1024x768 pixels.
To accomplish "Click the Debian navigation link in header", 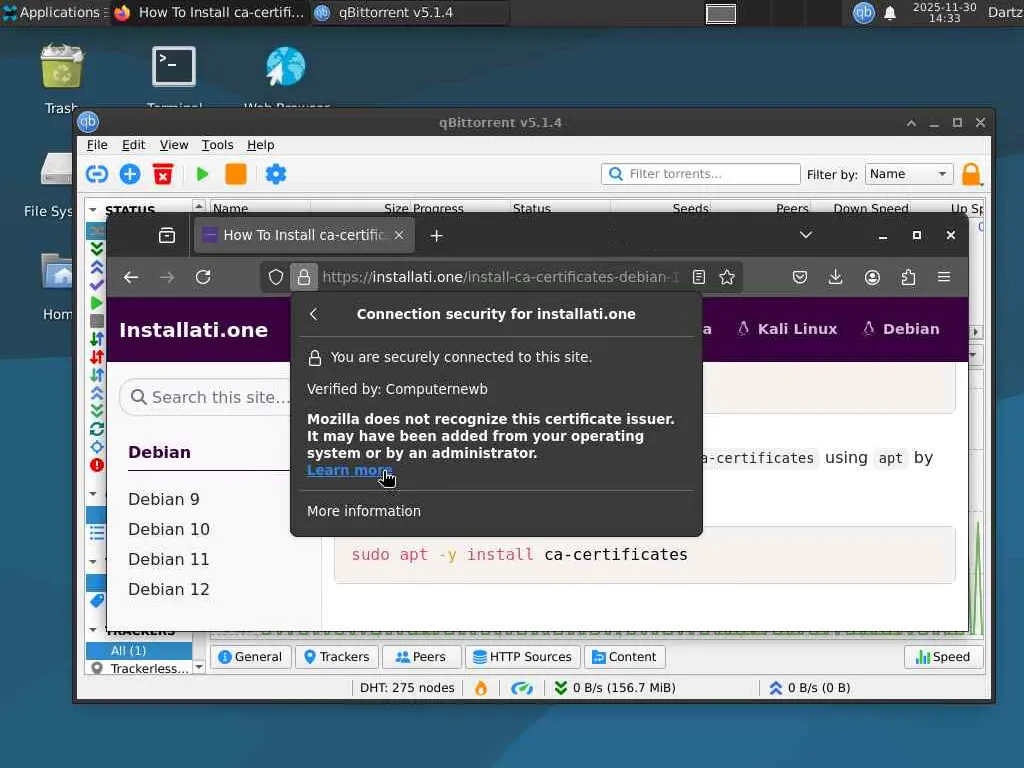I will click(901, 329).
